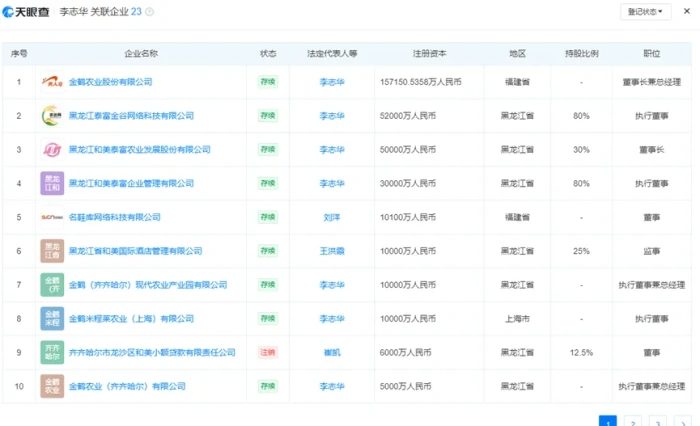The width and height of the screenshot is (700, 426).
Task: Click 李志华 in the 金鹤米程莱农业 row
Action: (332, 319)
